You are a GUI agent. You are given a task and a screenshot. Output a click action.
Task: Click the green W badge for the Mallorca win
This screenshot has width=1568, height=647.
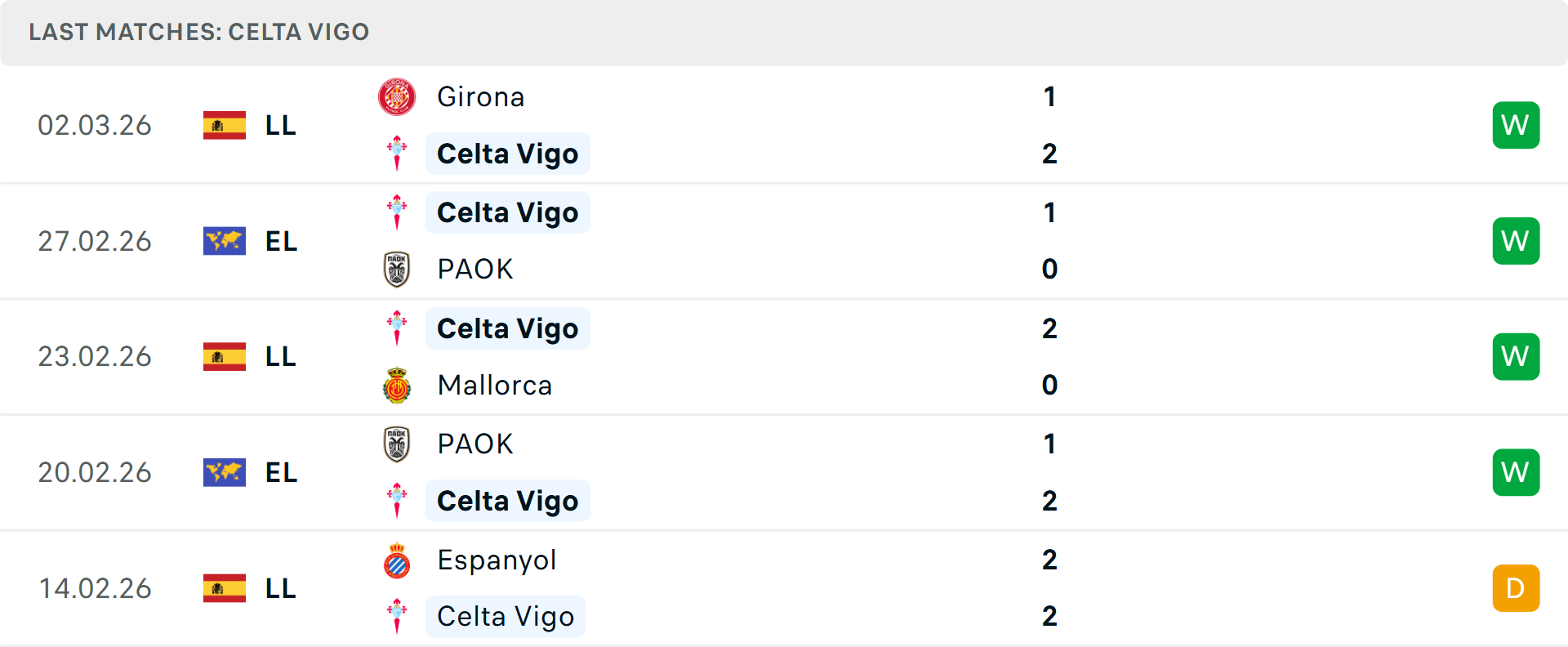pos(1516,356)
